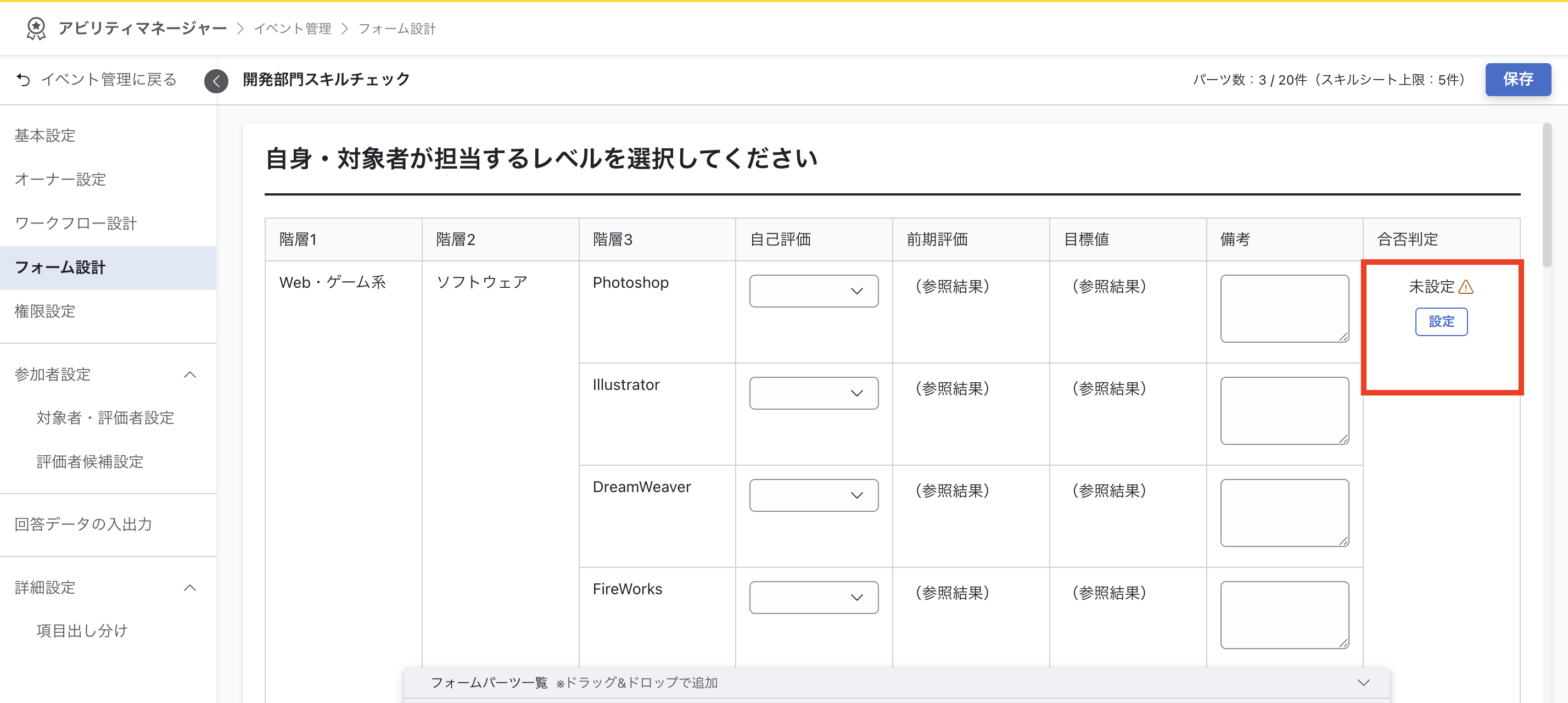
Task: Collapse the 参加者設定 section chevron
Action: coord(190,375)
